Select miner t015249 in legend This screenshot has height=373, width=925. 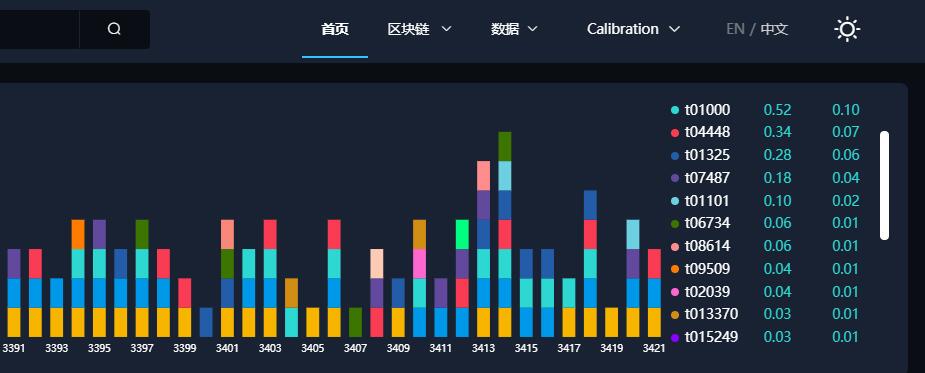(x=711, y=337)
